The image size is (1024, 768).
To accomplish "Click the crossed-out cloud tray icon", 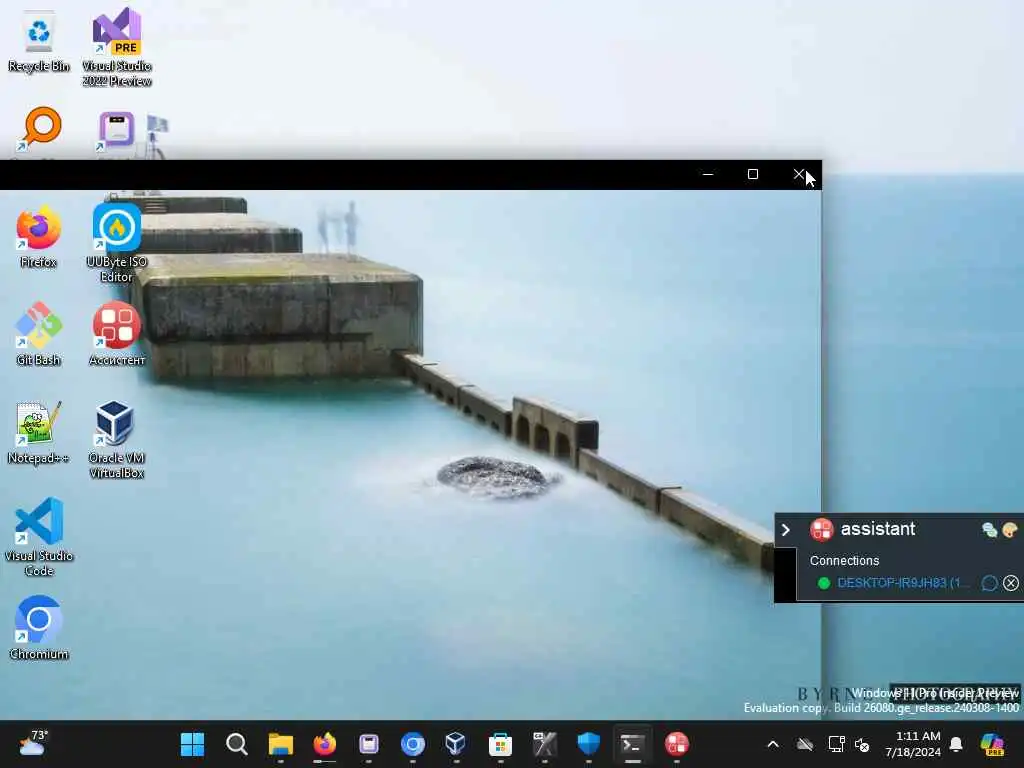I will point(805,744).
